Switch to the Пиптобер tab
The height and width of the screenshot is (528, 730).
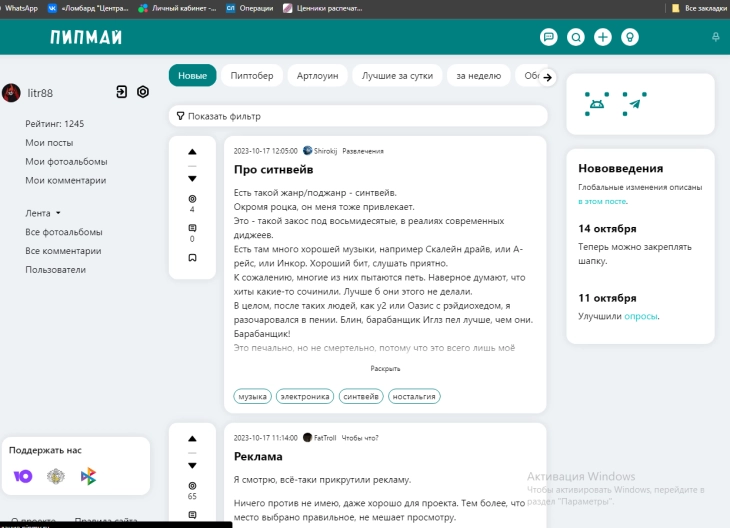pyautogui.click(x=252, y=75)
